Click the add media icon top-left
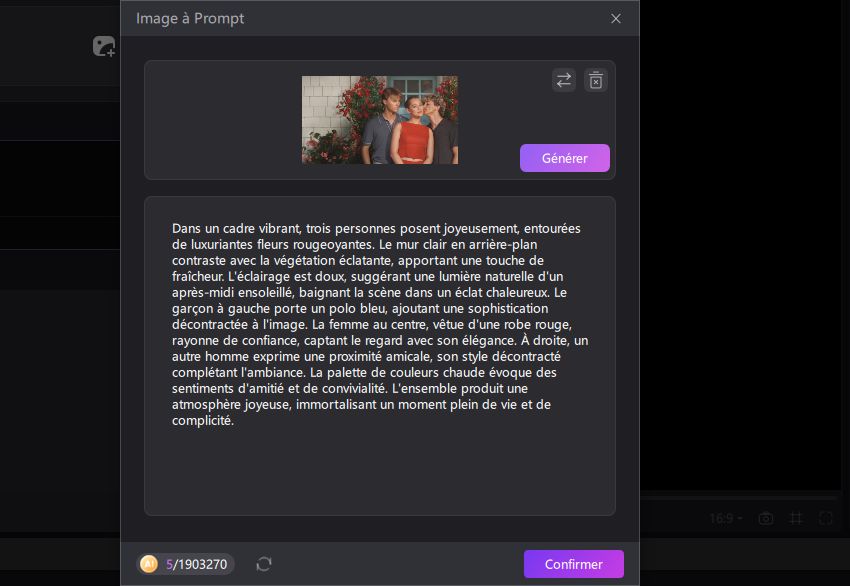 pyautogui.click(x=103, y=46)
